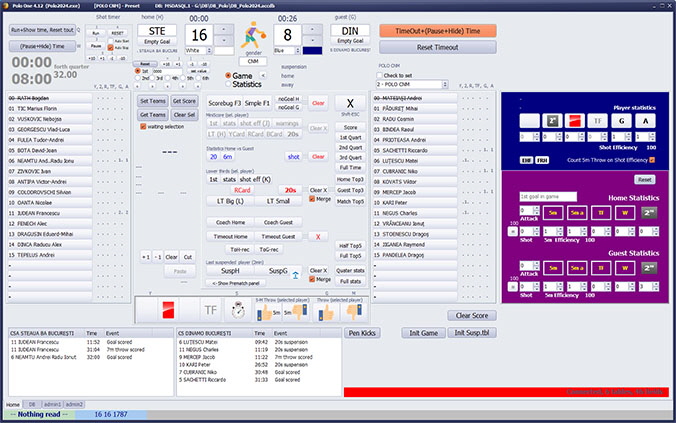Switch to the Home tab at bottom
Image resolution: width=676 pixels, height=423 pixels.
click(x=13, y=404)
